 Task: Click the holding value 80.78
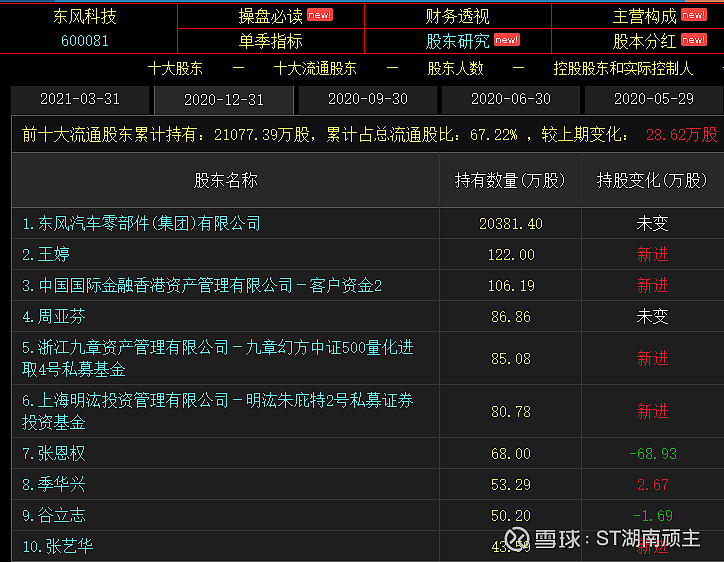pos(511,412)
